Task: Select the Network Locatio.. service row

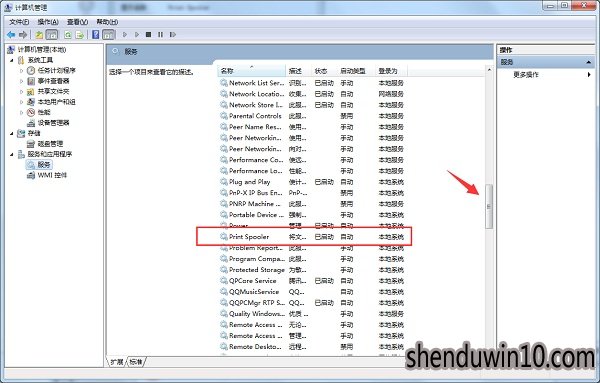Action: pyautogui.click(x=312, y=94)
